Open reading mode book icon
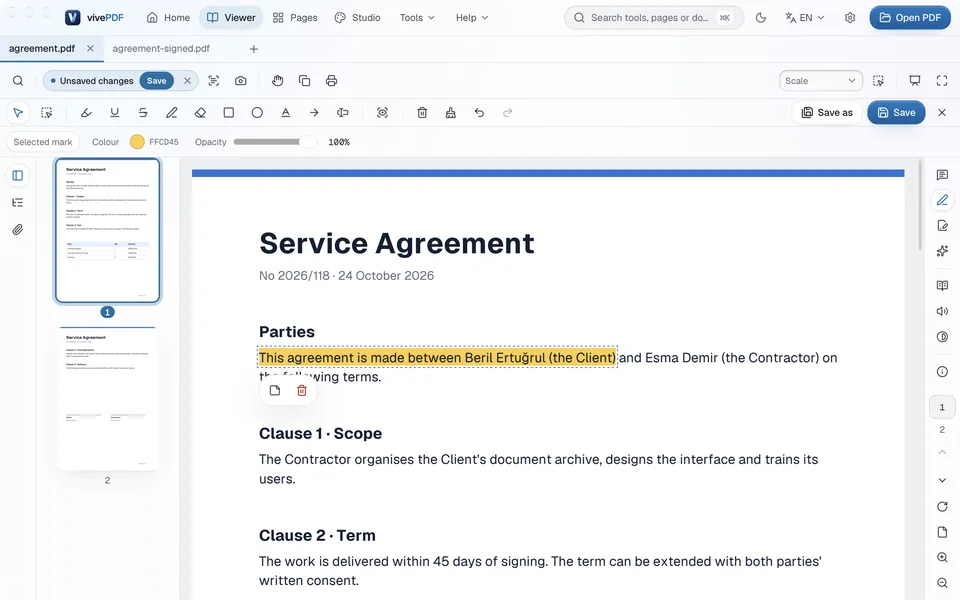The height and width of the screenshot is (600, 960). click(x=942, y=285)
